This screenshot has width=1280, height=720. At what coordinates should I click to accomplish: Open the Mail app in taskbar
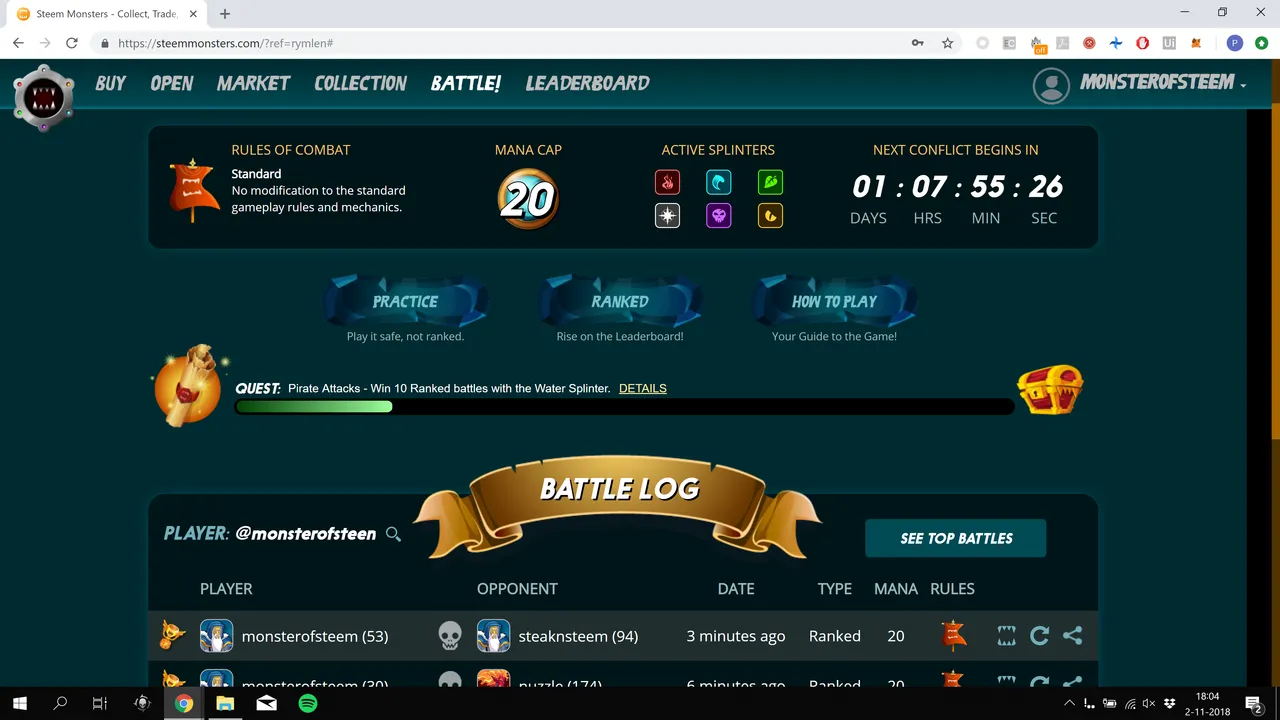click(266, 703)
